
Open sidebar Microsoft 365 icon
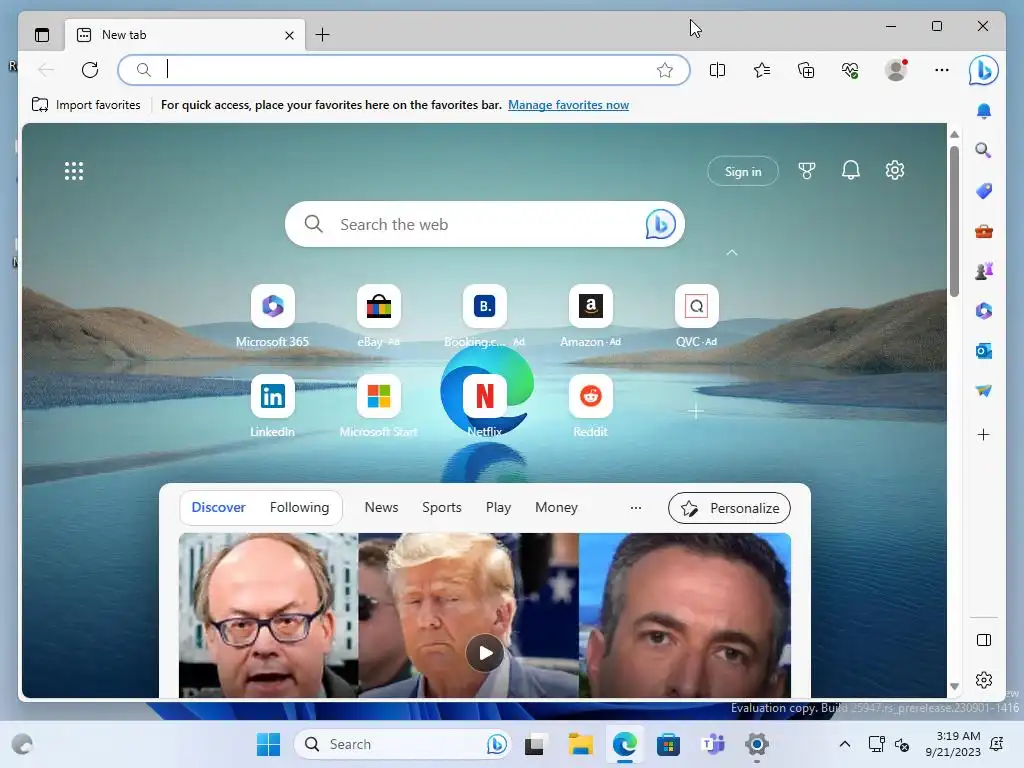coord(984,311)
